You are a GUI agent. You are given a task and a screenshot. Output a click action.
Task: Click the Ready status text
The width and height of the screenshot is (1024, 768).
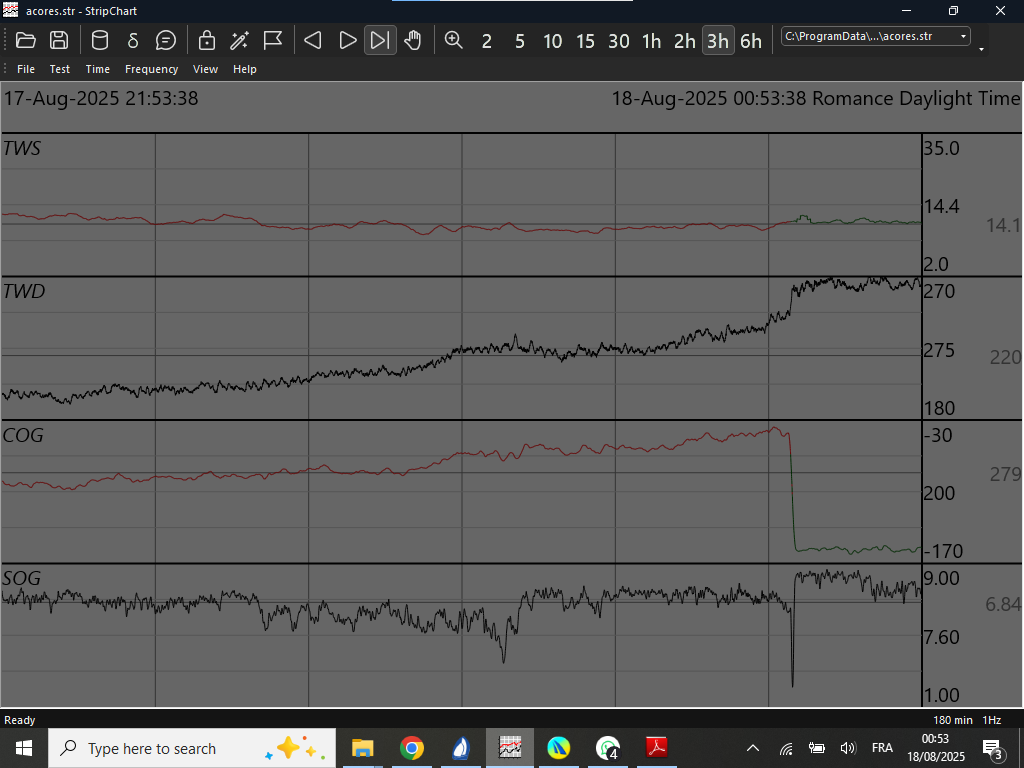20,720
